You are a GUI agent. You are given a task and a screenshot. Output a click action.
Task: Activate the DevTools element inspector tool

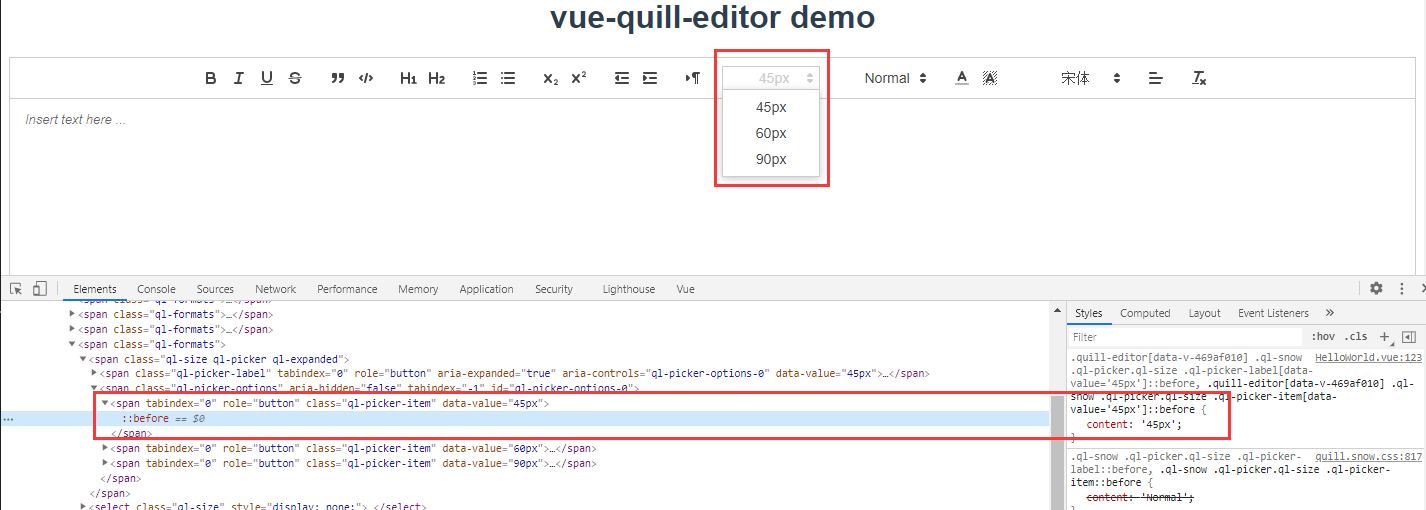coord(16,289)
